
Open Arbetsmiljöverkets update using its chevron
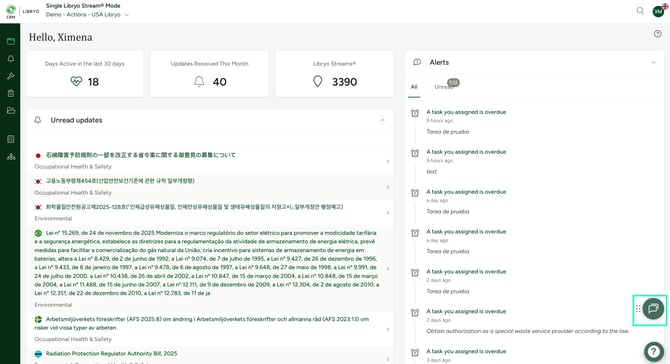point(388,329)
